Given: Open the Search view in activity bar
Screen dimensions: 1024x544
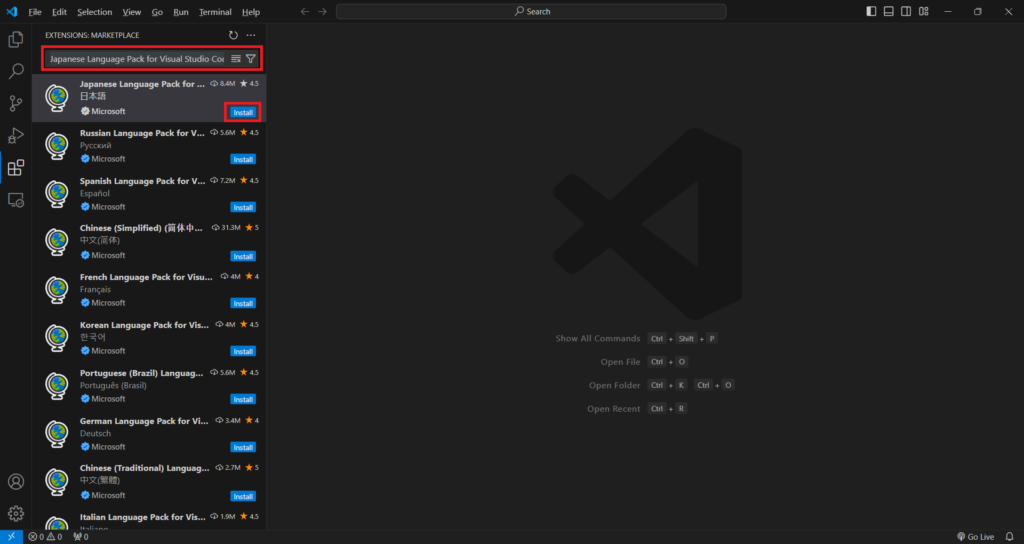Looking at the screenshot, I should (16, 72).
